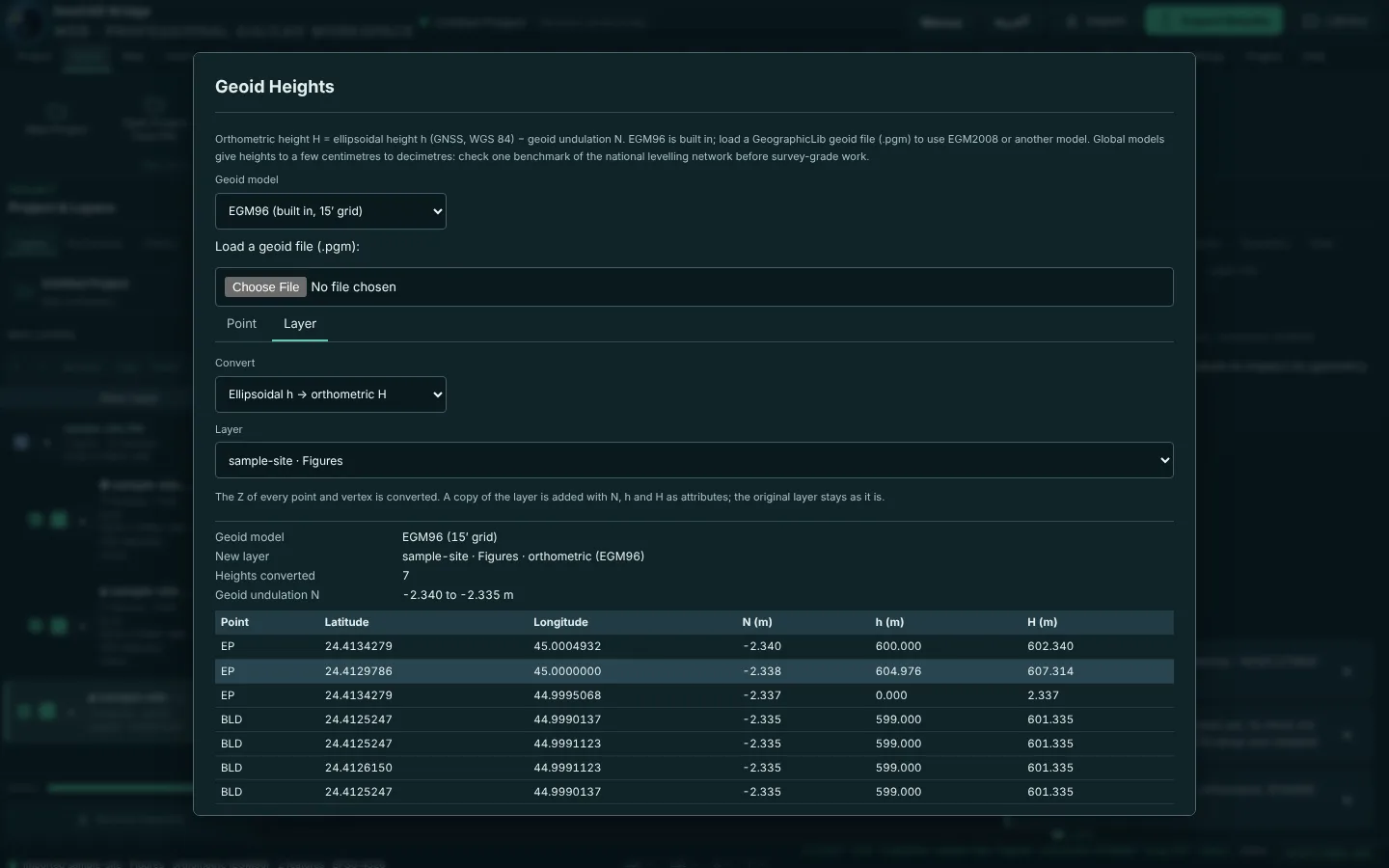
Task: Select longitude cell 44.9995068
Action: 567,695
